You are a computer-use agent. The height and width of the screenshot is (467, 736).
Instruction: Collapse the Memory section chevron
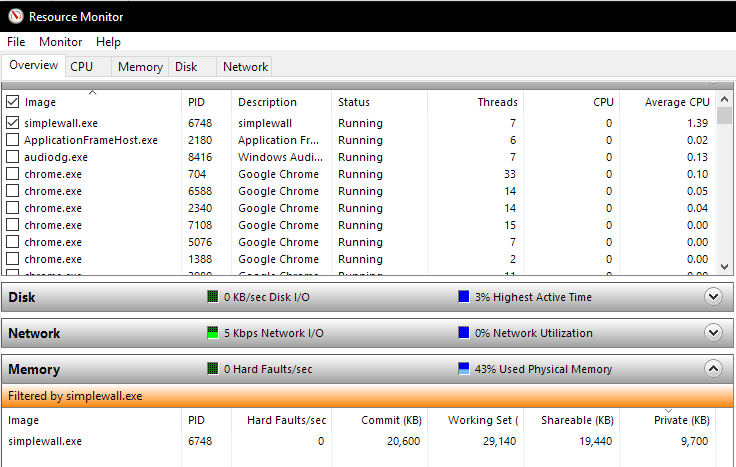point(713,369)
